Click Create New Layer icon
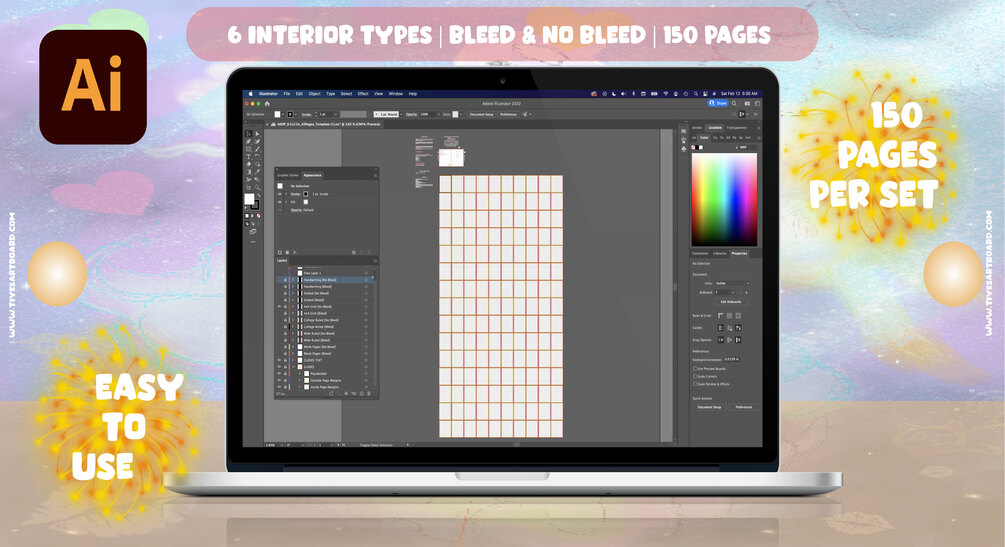This screenshot has height=547, width=1005. [x=361, y=394]
